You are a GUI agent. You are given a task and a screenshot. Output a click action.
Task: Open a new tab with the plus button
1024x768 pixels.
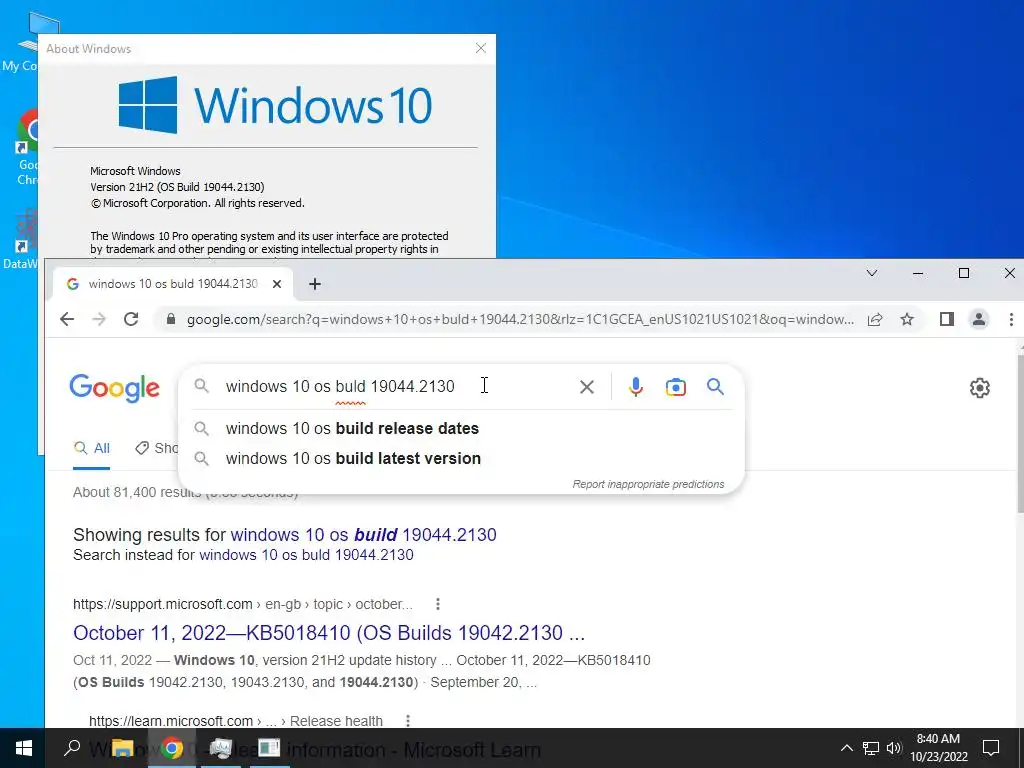click(315, 284)
